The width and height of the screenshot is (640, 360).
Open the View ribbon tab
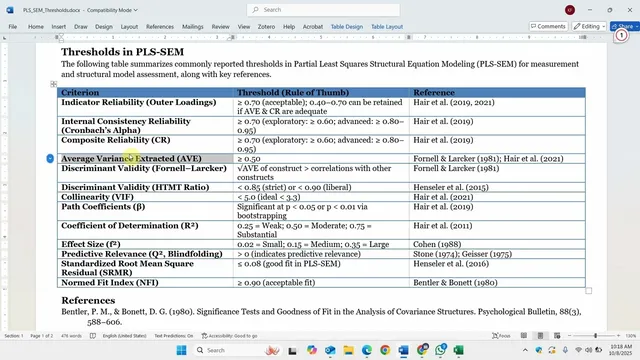[244, 27]
